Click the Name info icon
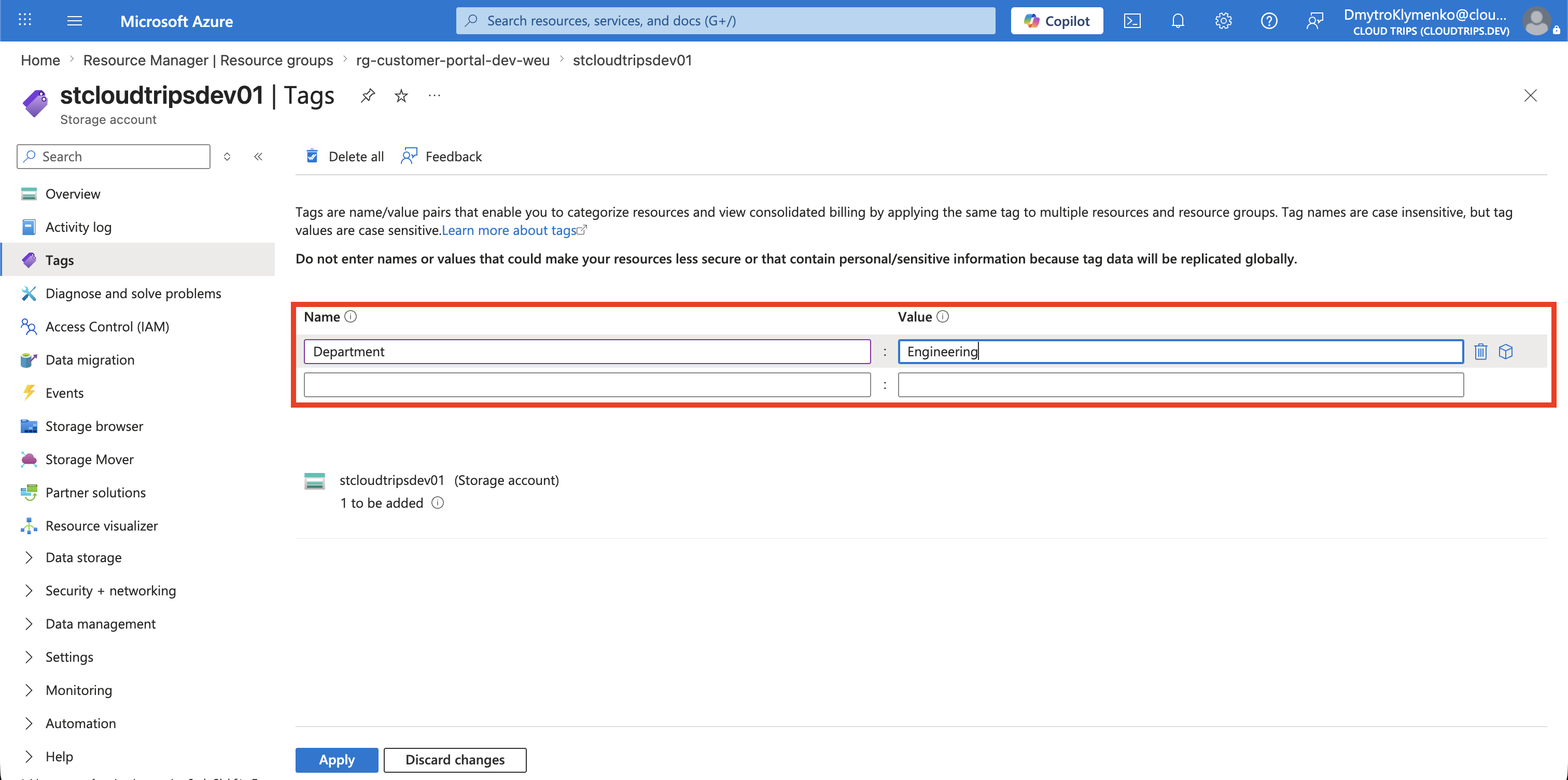This screenshot has height=780, width=1568. click(351, 317)
